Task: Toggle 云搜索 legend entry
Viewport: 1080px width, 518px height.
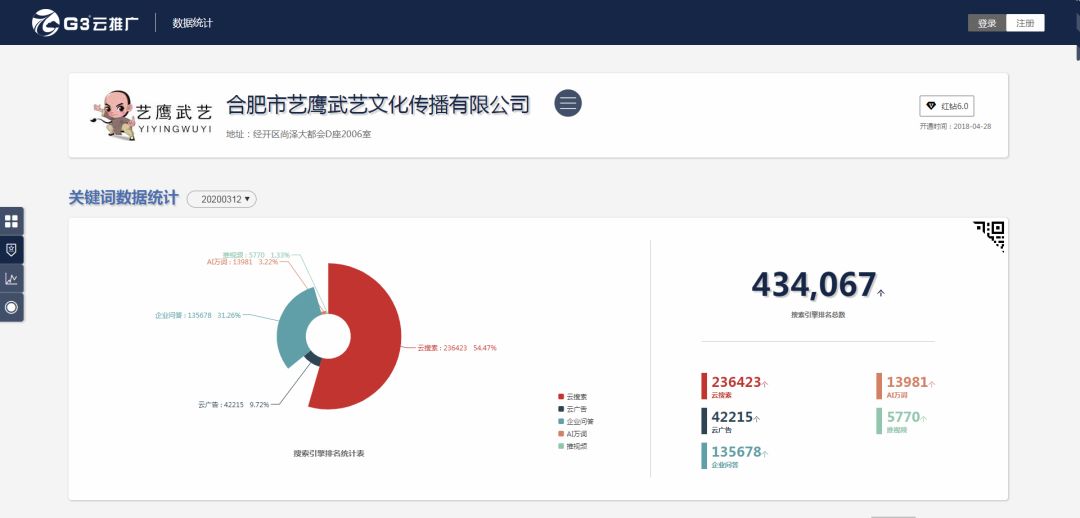Action: tap(572, 397)
